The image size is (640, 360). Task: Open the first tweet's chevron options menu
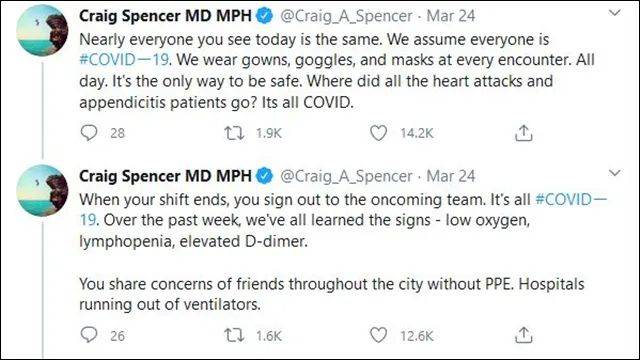tap(614, 13)
